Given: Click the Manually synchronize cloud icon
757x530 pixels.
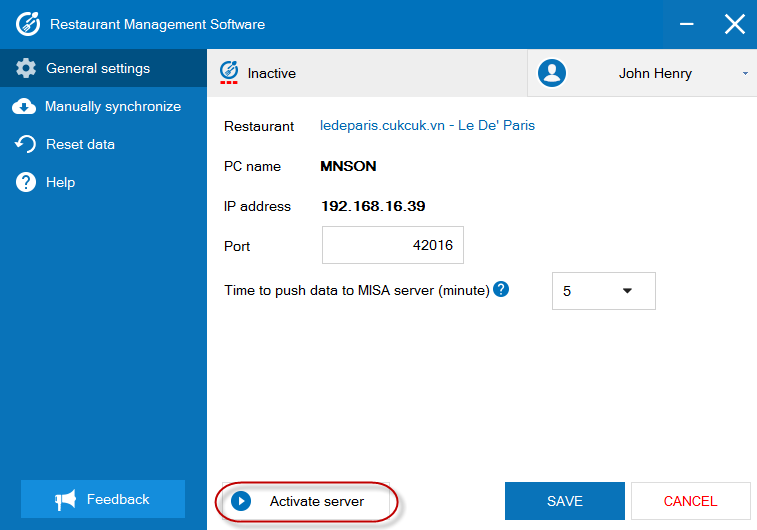Looking at the screenshot, I should pyautogui.click(x=24, y=106).
